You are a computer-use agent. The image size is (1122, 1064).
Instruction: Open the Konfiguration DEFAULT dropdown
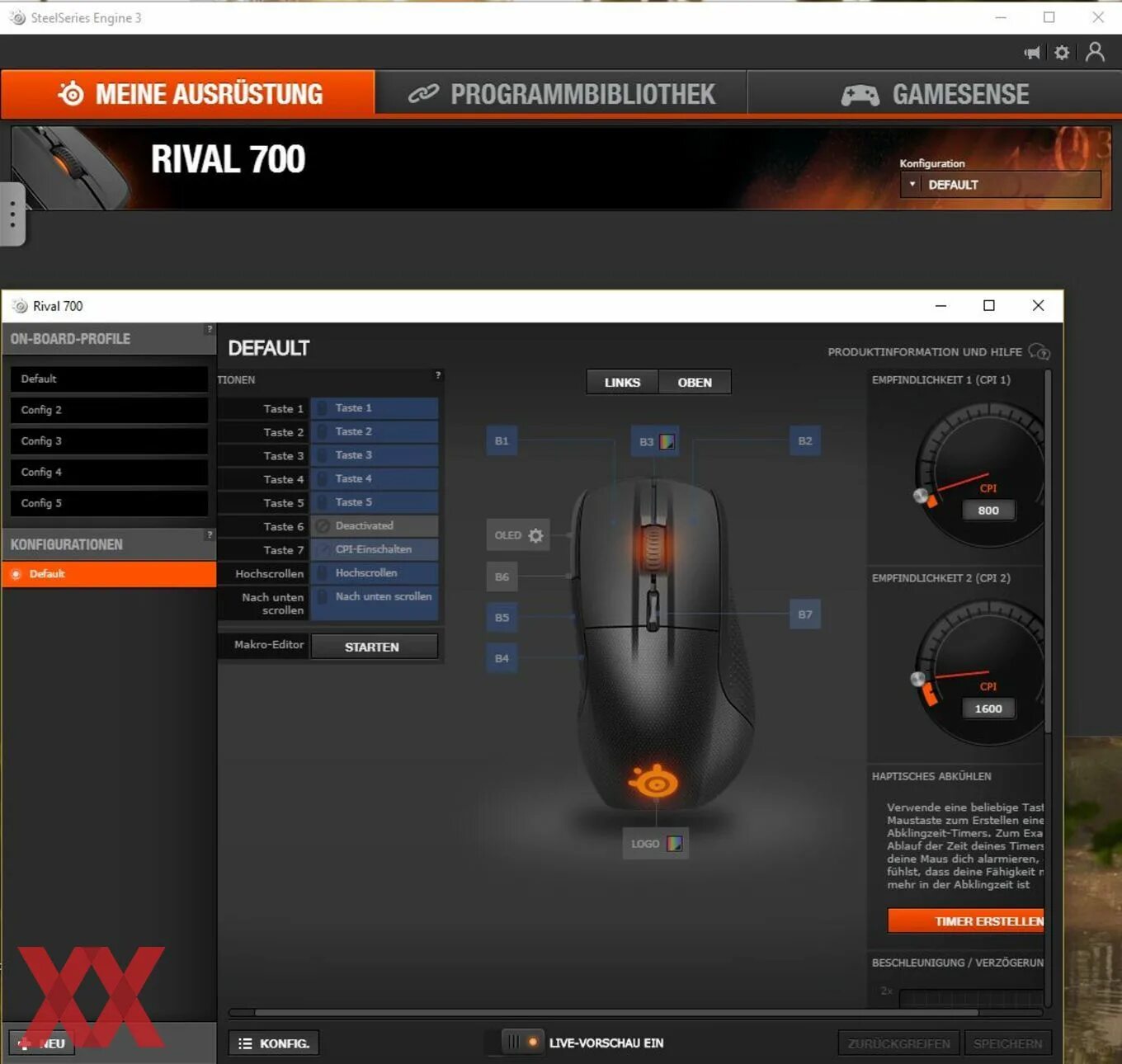coord(1000,185)
